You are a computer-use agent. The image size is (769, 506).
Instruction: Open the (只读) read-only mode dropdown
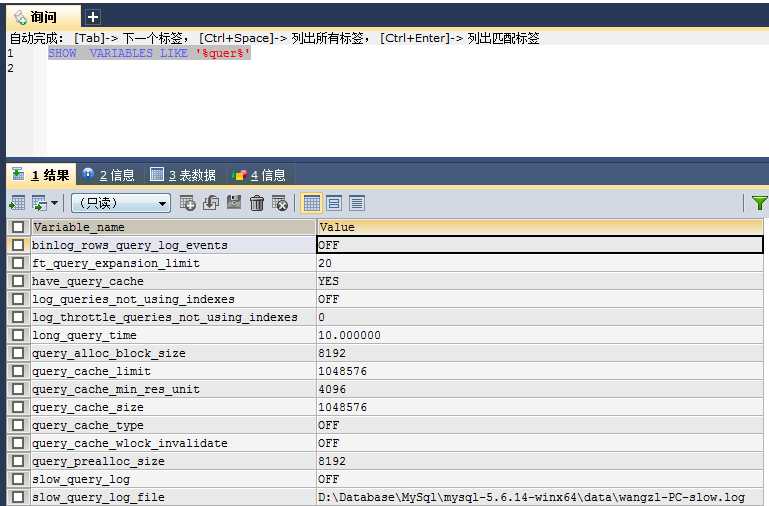click(121, 203)
